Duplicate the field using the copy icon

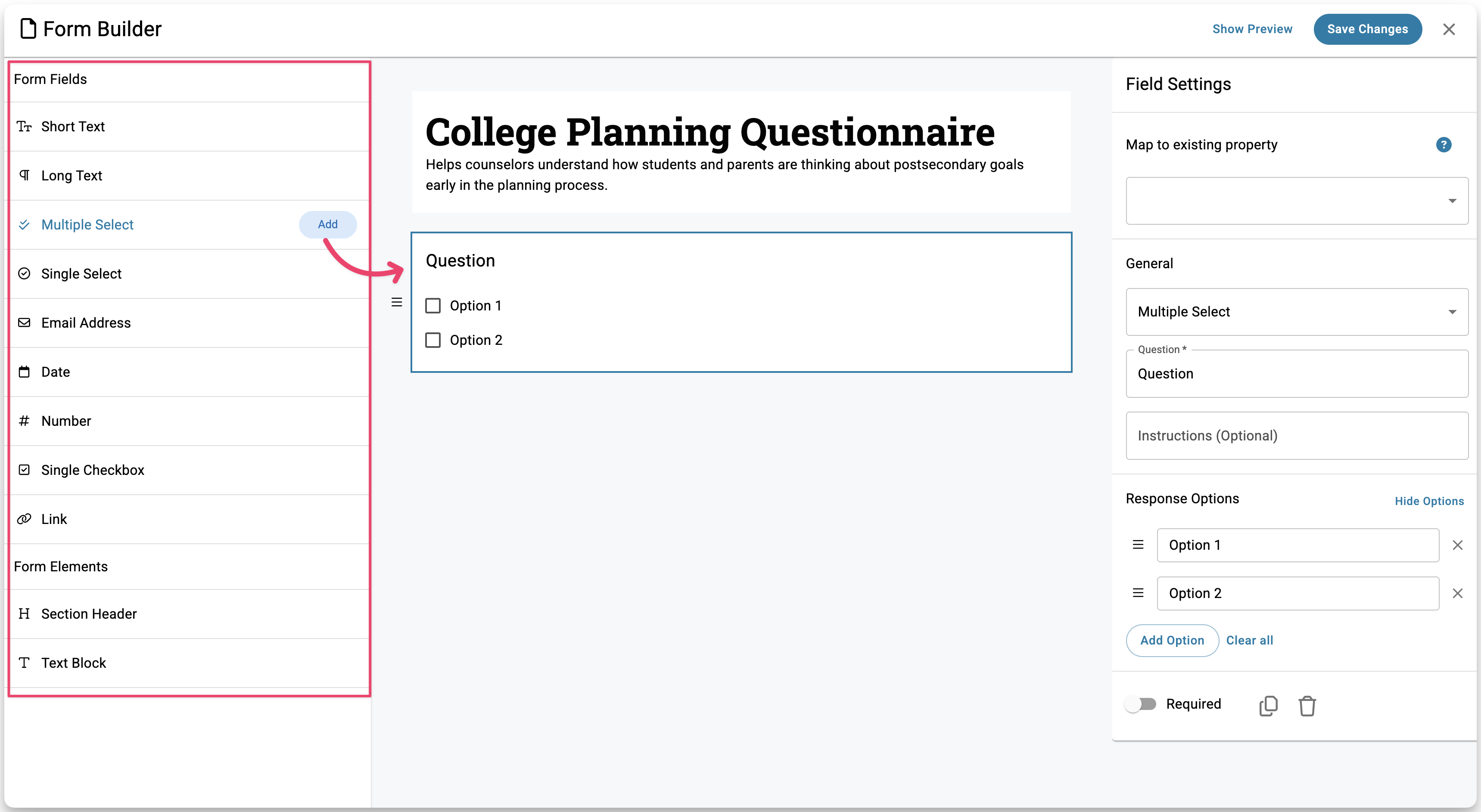point(1268,705)
